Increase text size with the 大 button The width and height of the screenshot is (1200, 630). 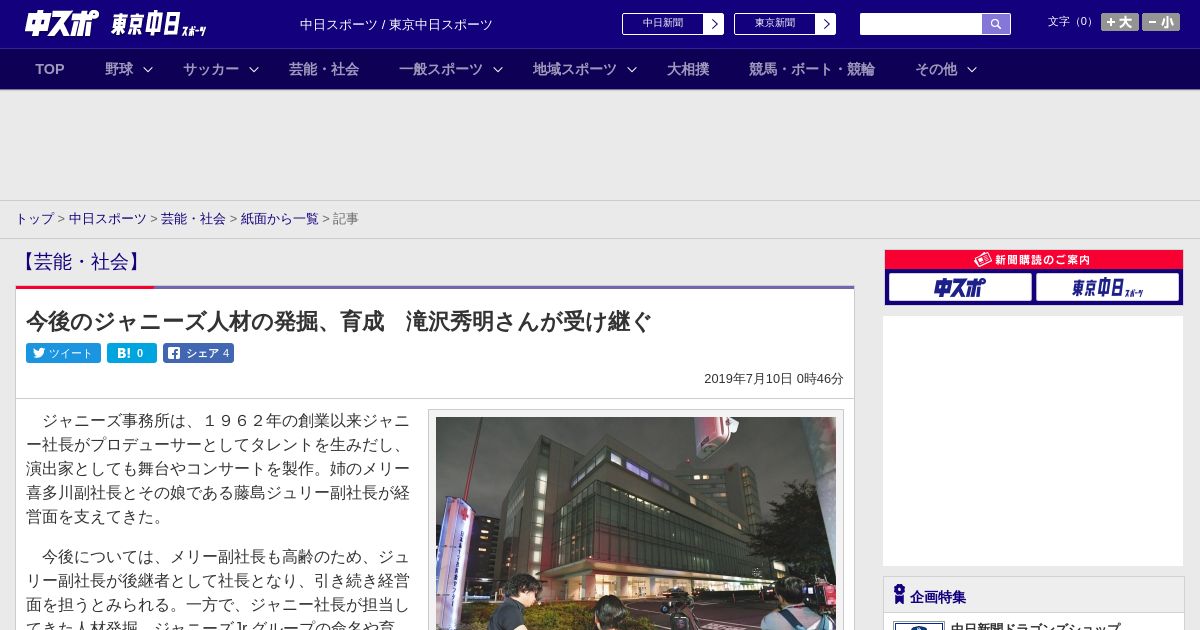coord(1120,22)
